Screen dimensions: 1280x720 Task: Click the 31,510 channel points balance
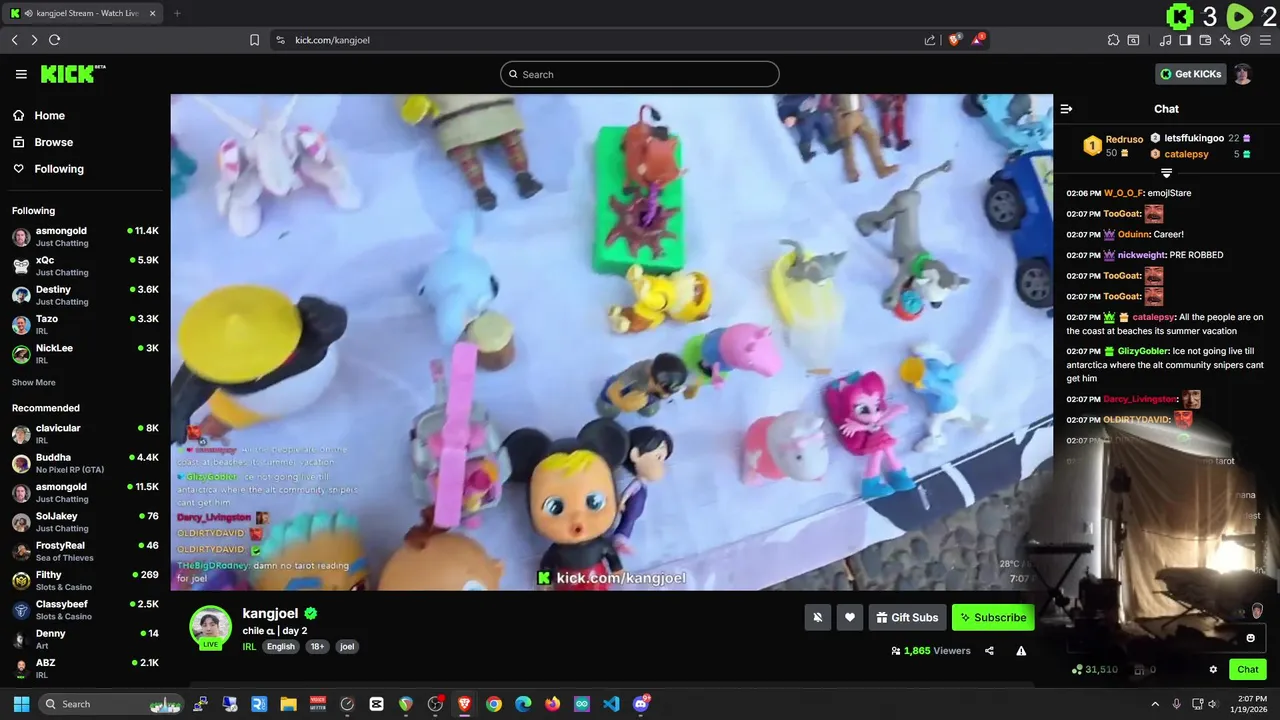1095,669
